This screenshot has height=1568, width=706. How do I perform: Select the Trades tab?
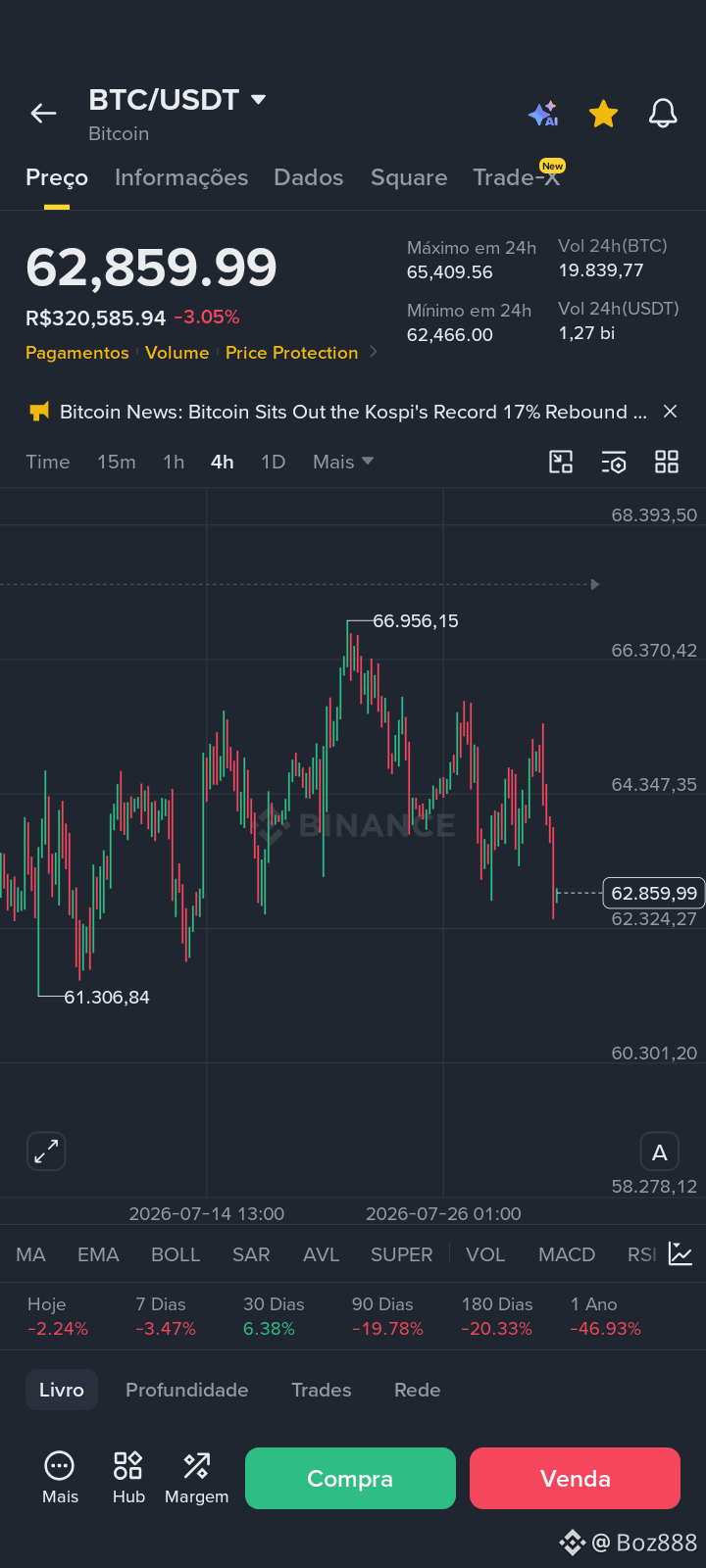322,1390
